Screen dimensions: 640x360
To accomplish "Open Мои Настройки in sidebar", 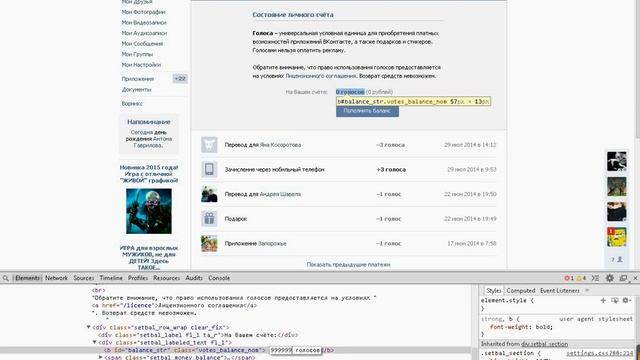I will [141, 64].
